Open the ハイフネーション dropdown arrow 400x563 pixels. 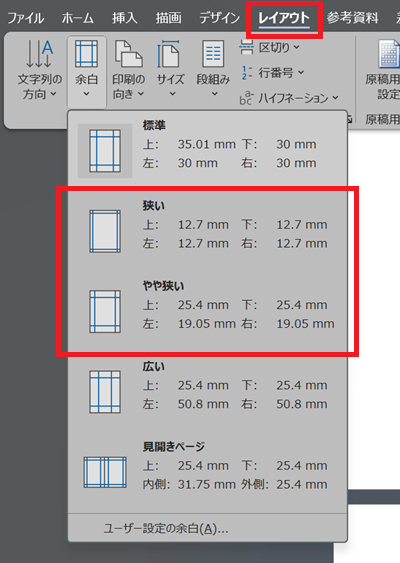[x=335, y=98]
